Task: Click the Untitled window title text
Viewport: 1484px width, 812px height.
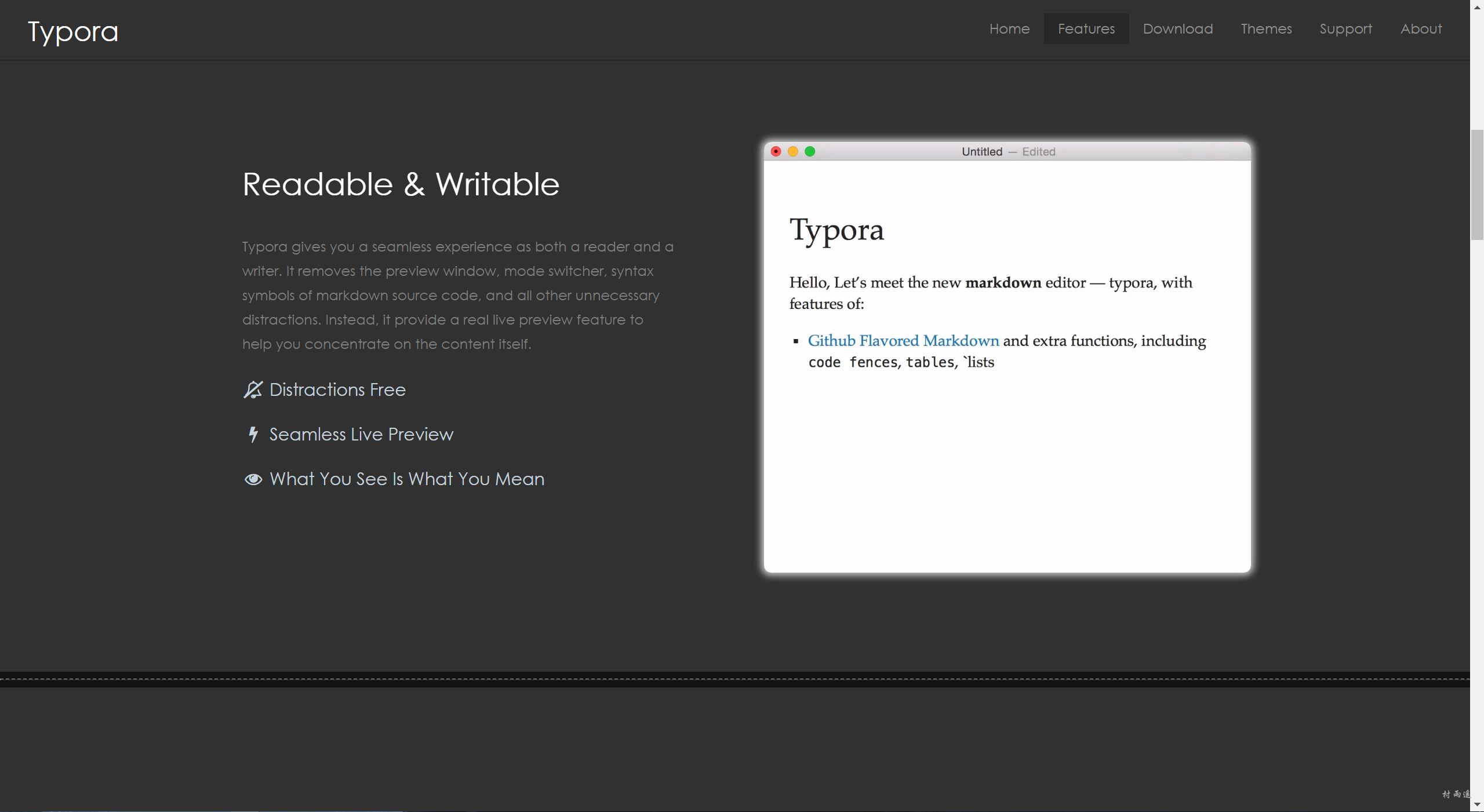Action: [x=981, y=152]
